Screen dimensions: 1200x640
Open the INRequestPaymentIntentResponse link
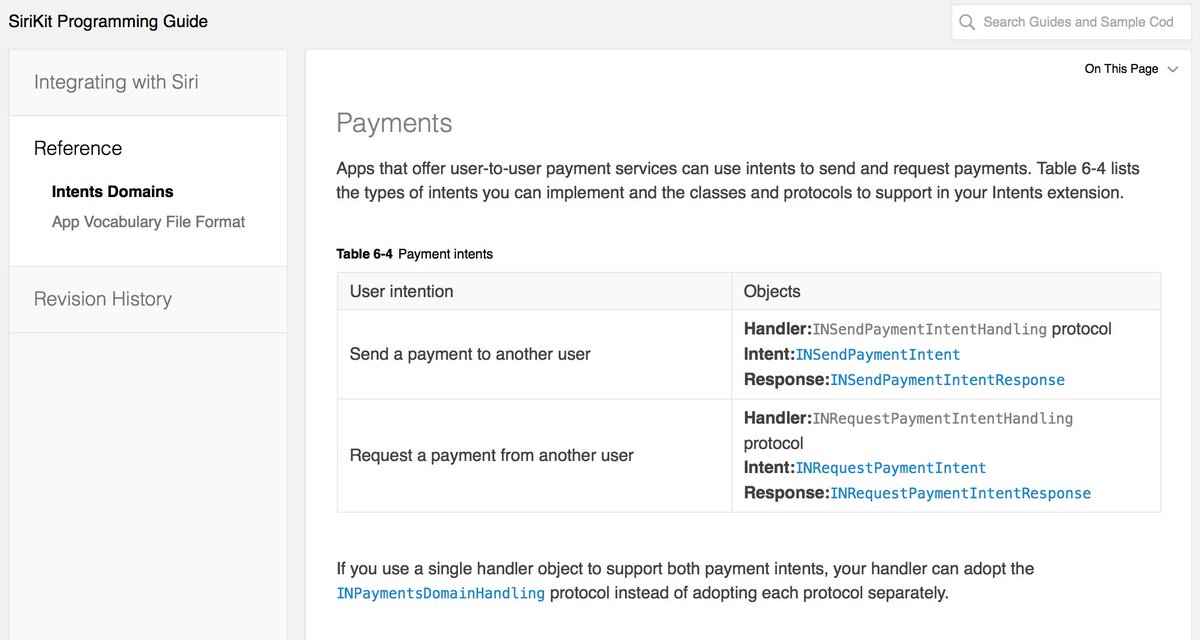point(961,493)
